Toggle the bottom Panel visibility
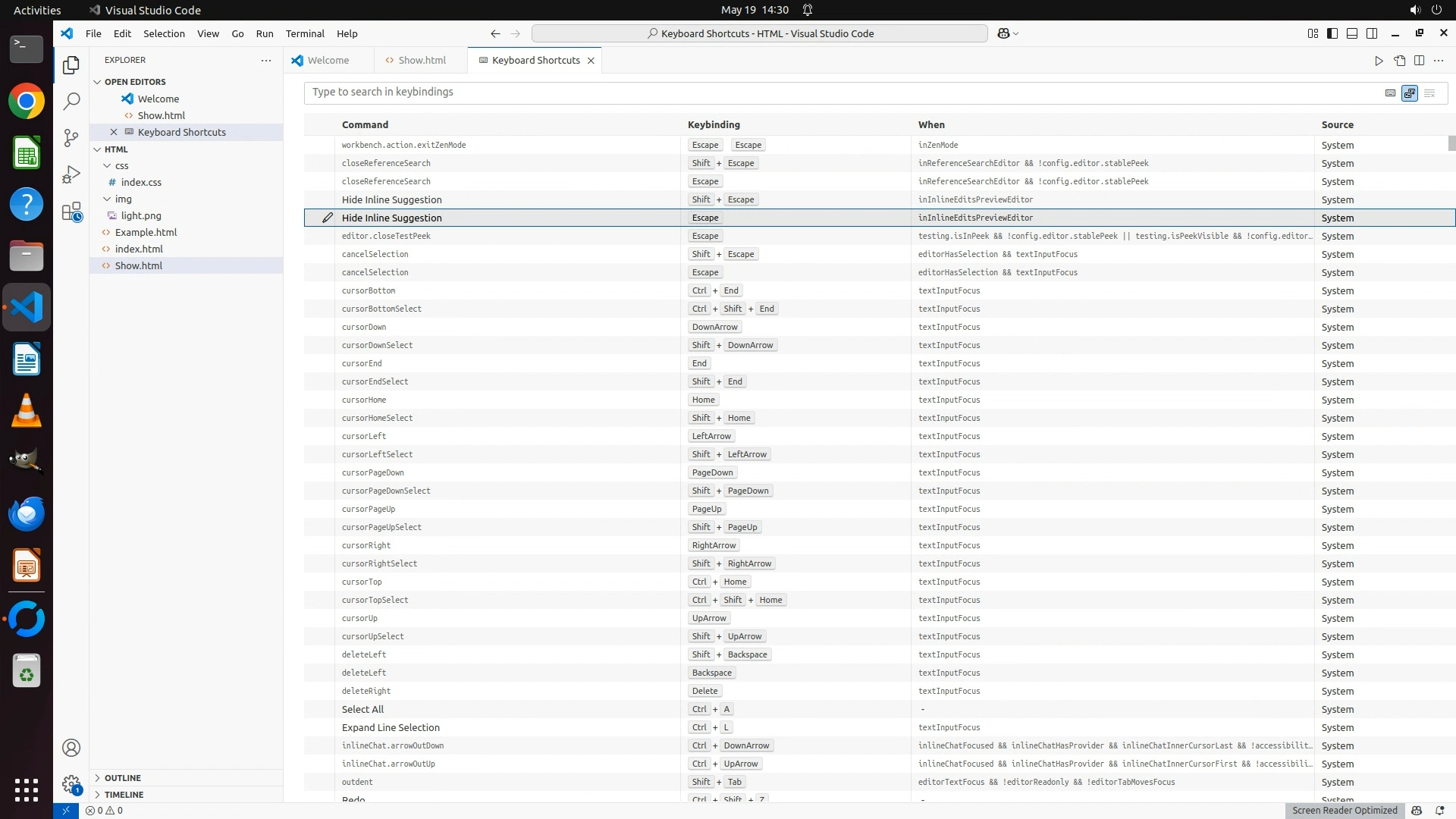1456x819 pixels. (1352, 33)
